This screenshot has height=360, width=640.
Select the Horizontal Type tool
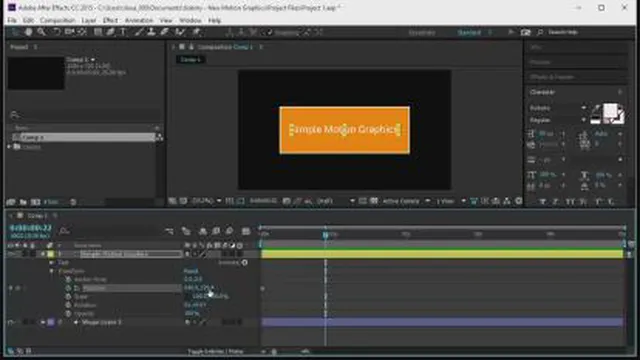(123, 32)
